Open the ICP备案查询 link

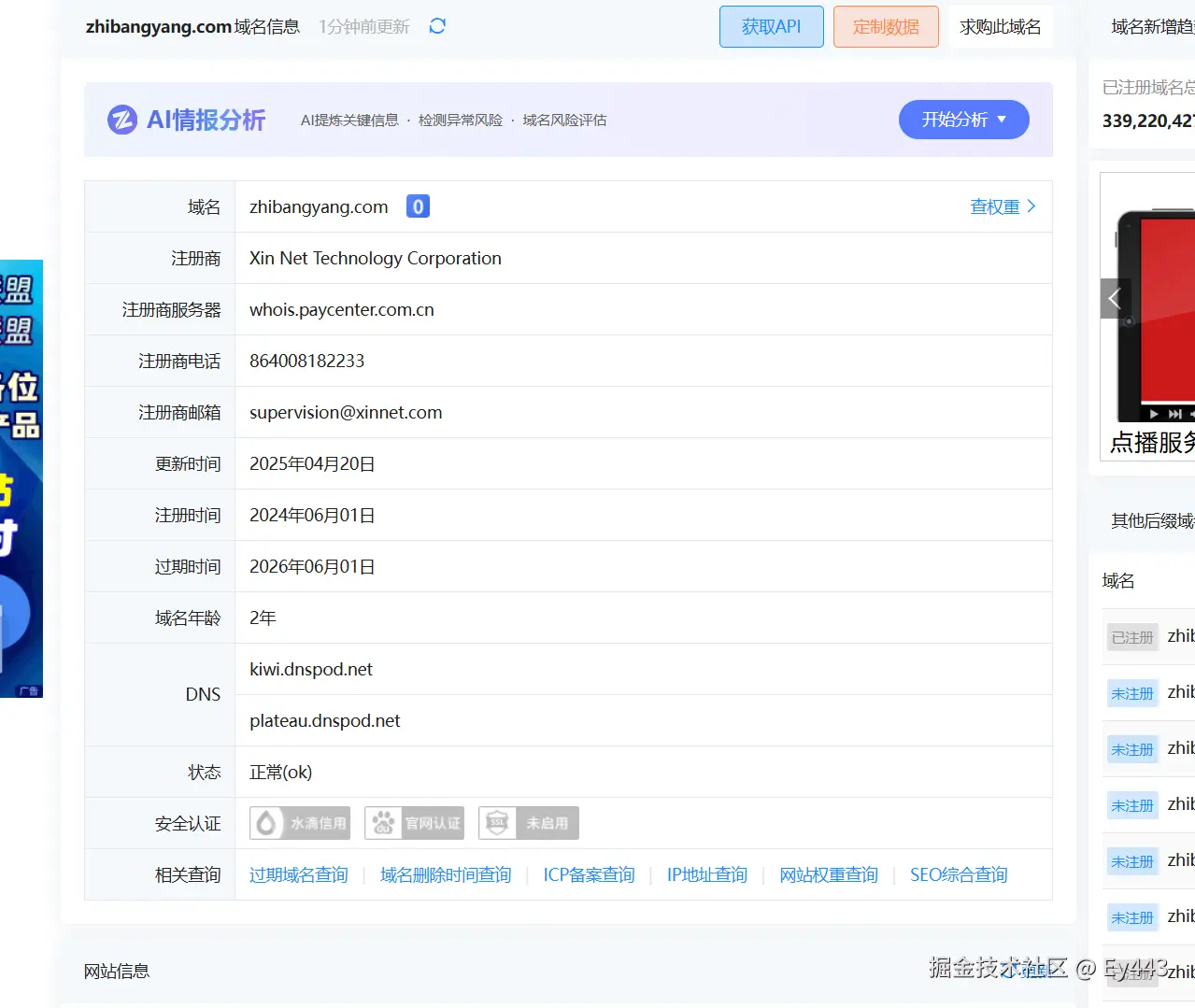click(x=590, y=874)
